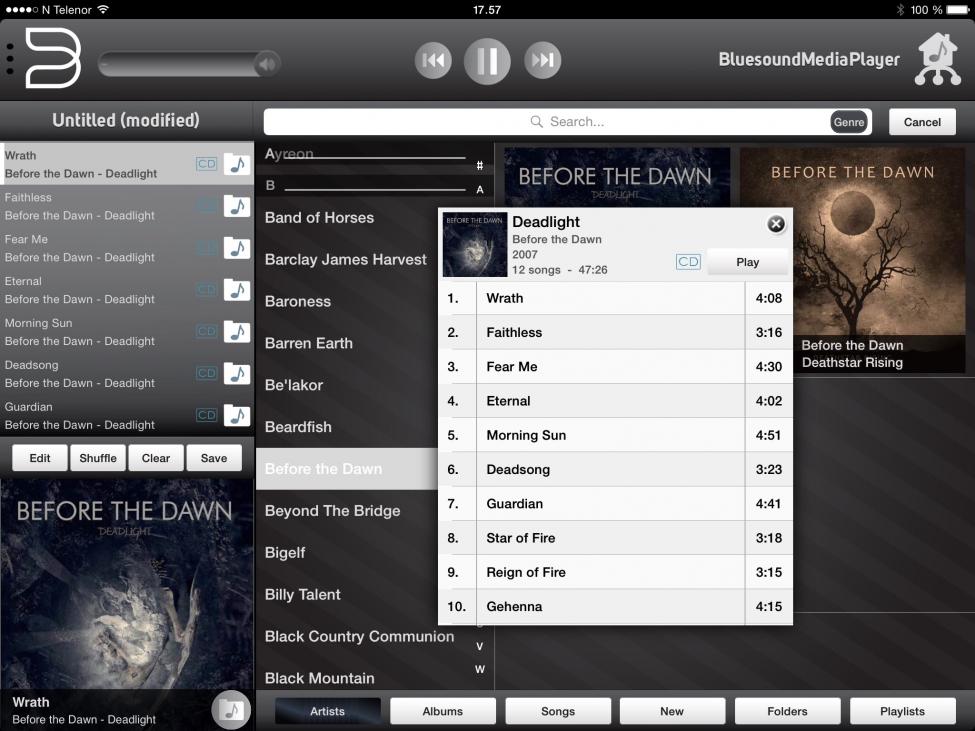Viewport: 975px width, 731px height.
Task: Tap the music note icon for Guardian
Action: pos(237,416)
